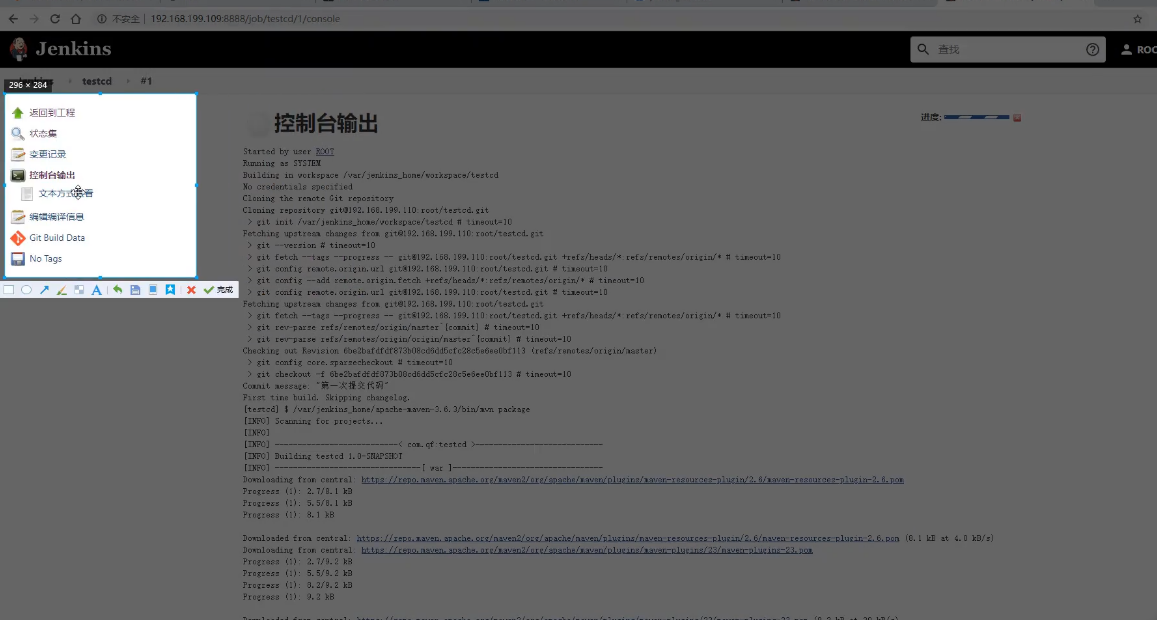Open 状态集 sidebar item
This screenshot has width=1157, height=620.
pyautogui.click(x=43, y=133)
